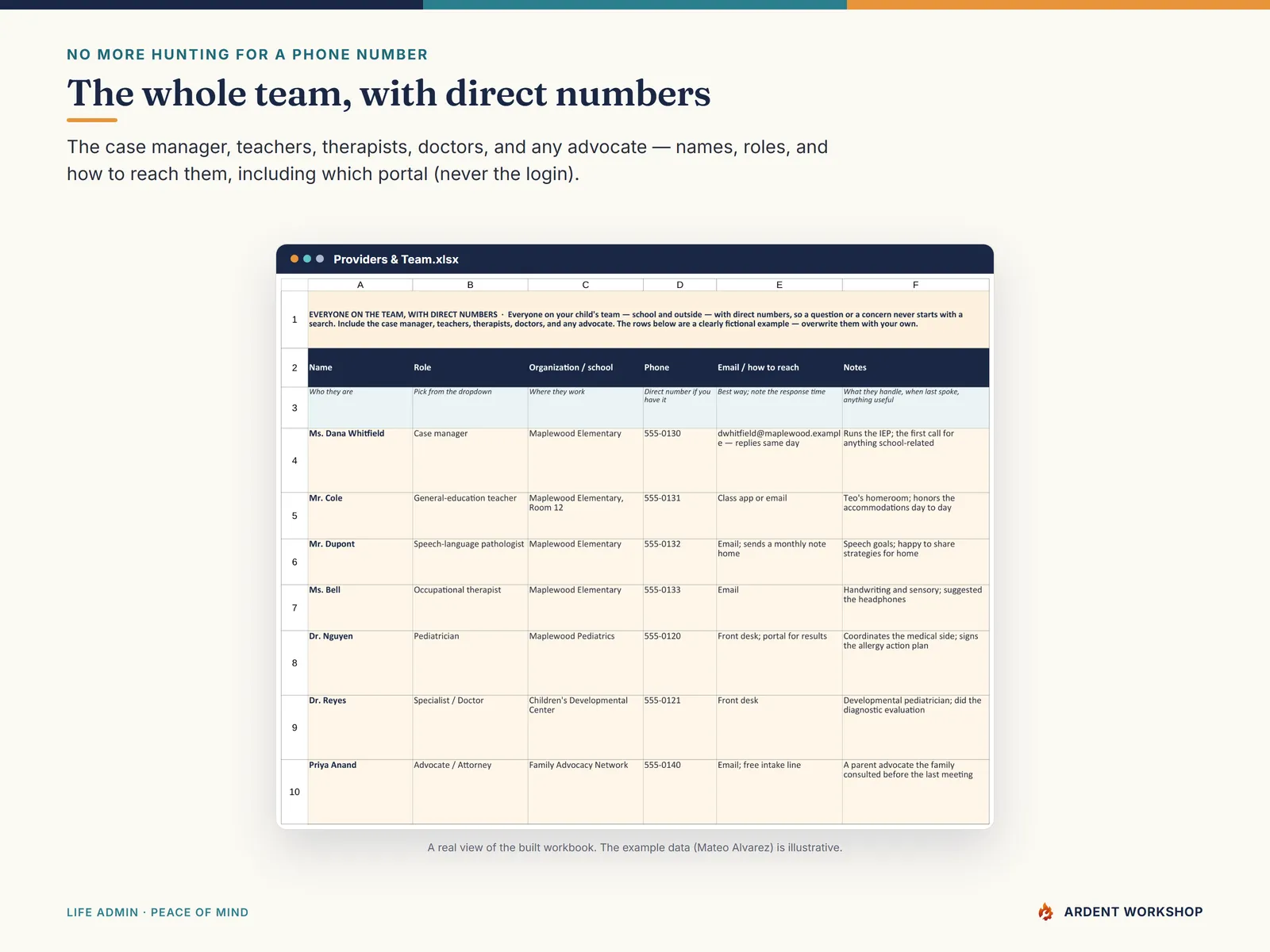Open the 'Pediatrician' role cell
The width and height of the screenshot is (1270, 952).
click(470, 663)
